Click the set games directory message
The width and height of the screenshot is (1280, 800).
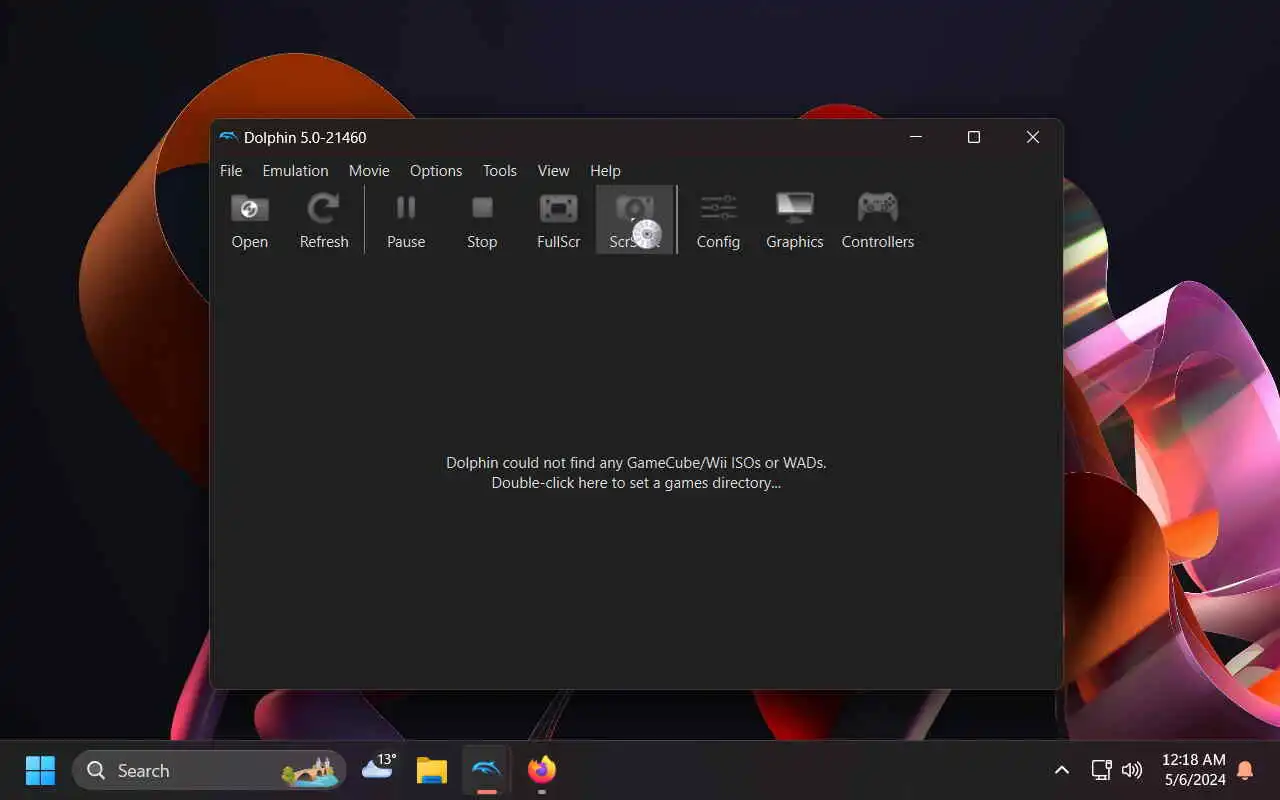(636, 473)
